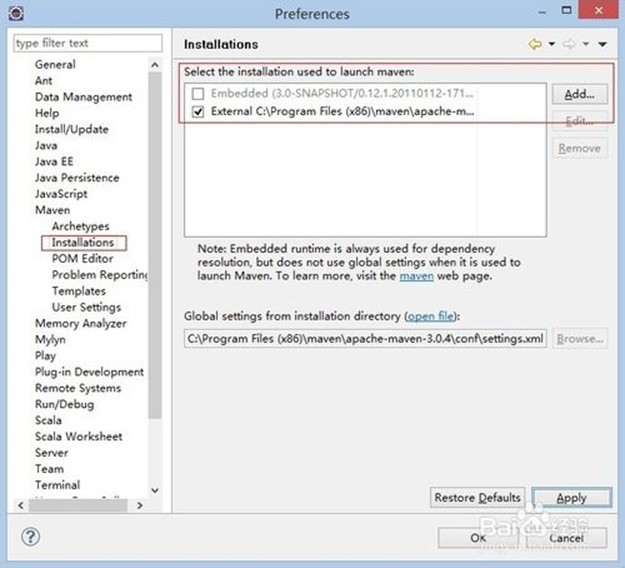The height and width of the screenshot is (568, 625).
Task: Select Server in the preferences tree
Action: click(x=51, y=453)
